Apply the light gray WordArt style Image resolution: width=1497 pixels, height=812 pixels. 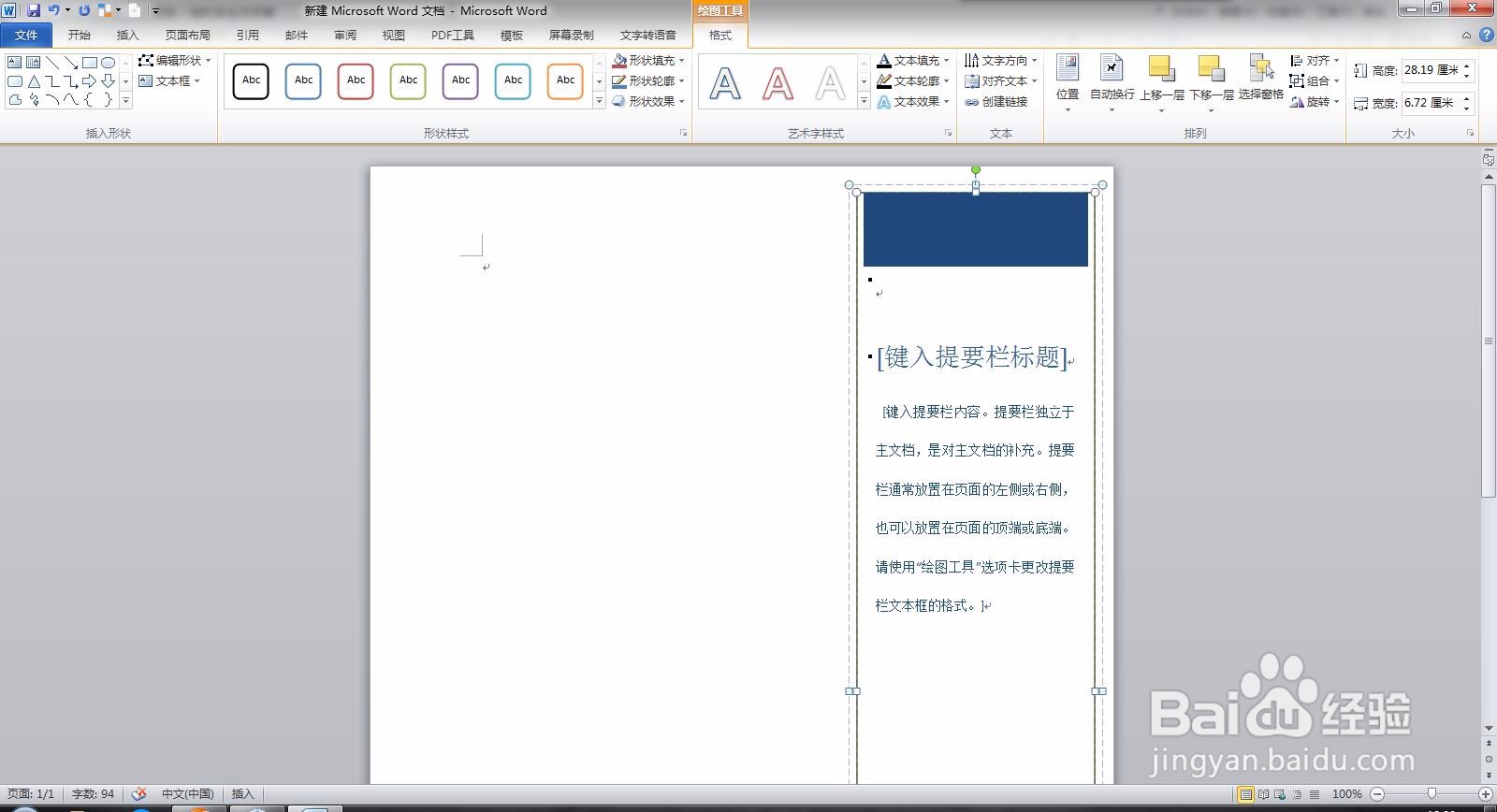tap(830, 83)
